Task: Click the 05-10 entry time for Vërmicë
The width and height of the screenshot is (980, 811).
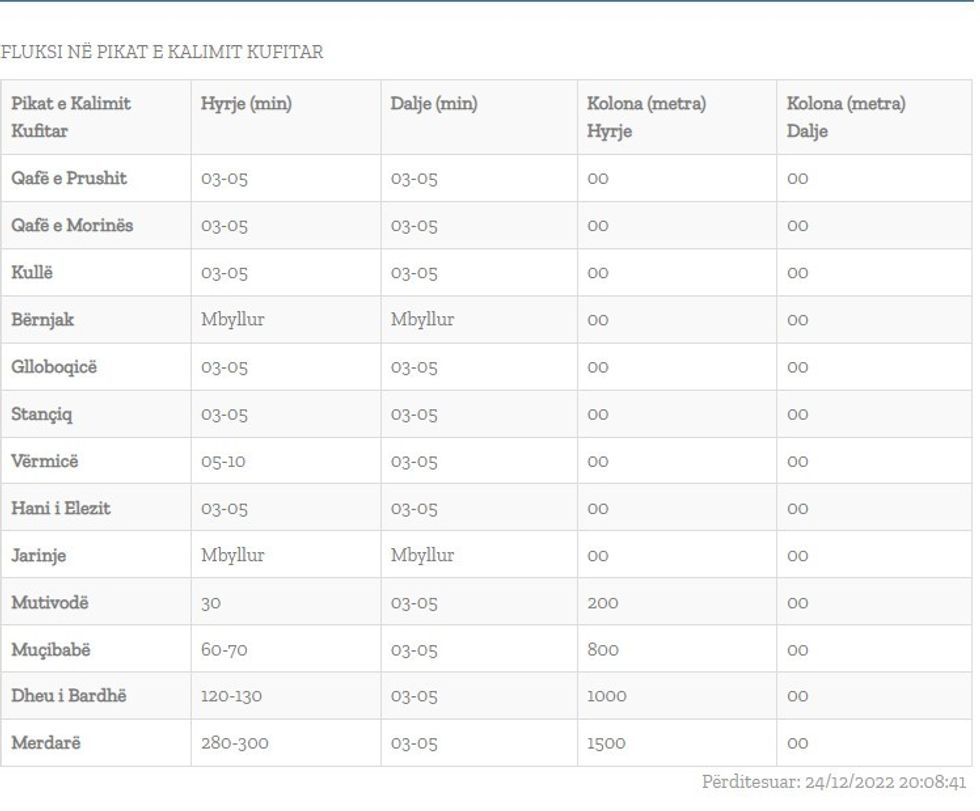Action: coord(223,462)
